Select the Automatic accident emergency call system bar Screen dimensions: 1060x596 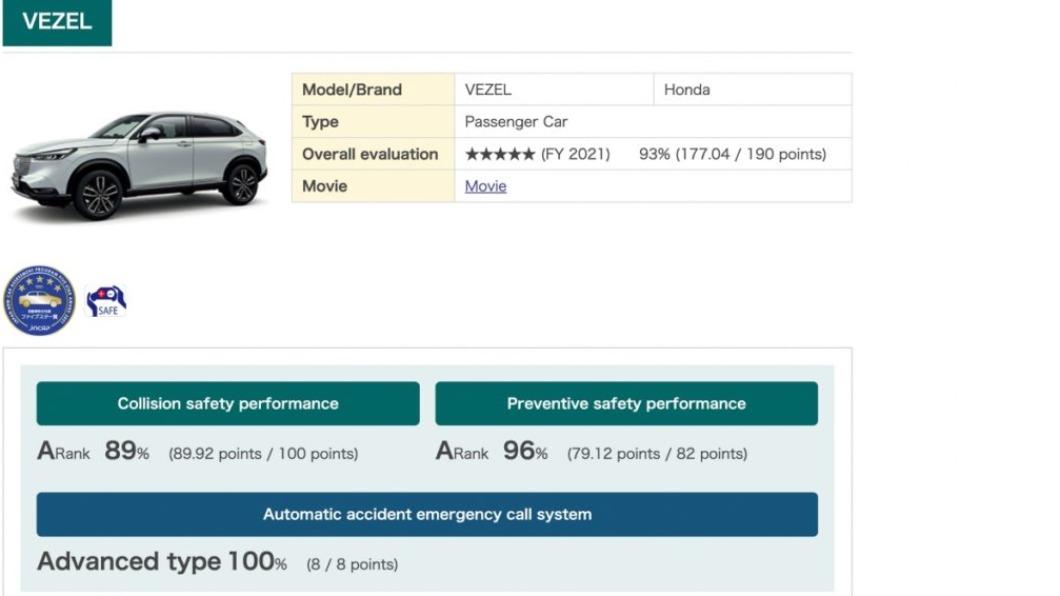427,514
